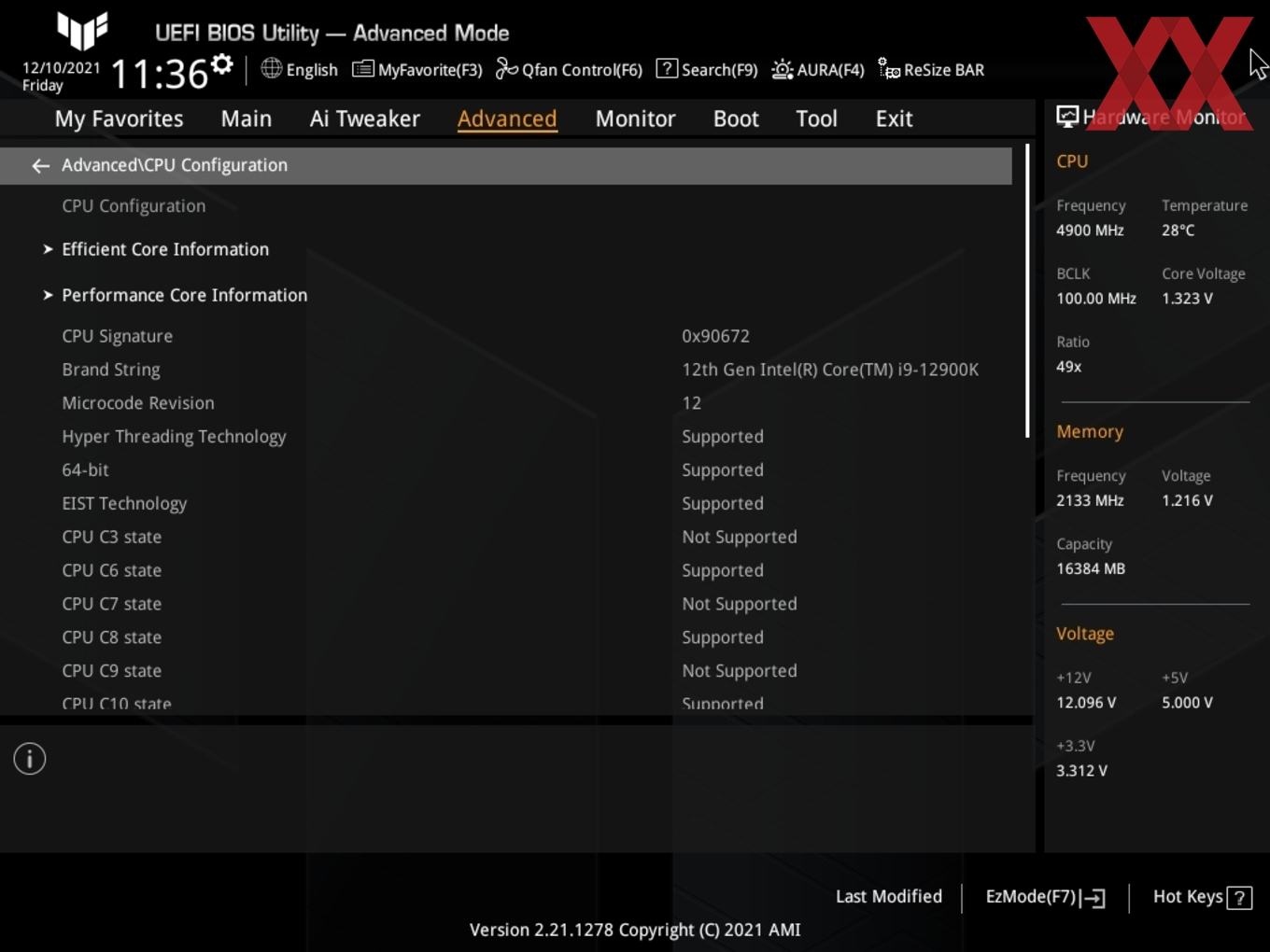Go to Exit tab
This screenshot has height=952, width=1270.
pos(894,119)
